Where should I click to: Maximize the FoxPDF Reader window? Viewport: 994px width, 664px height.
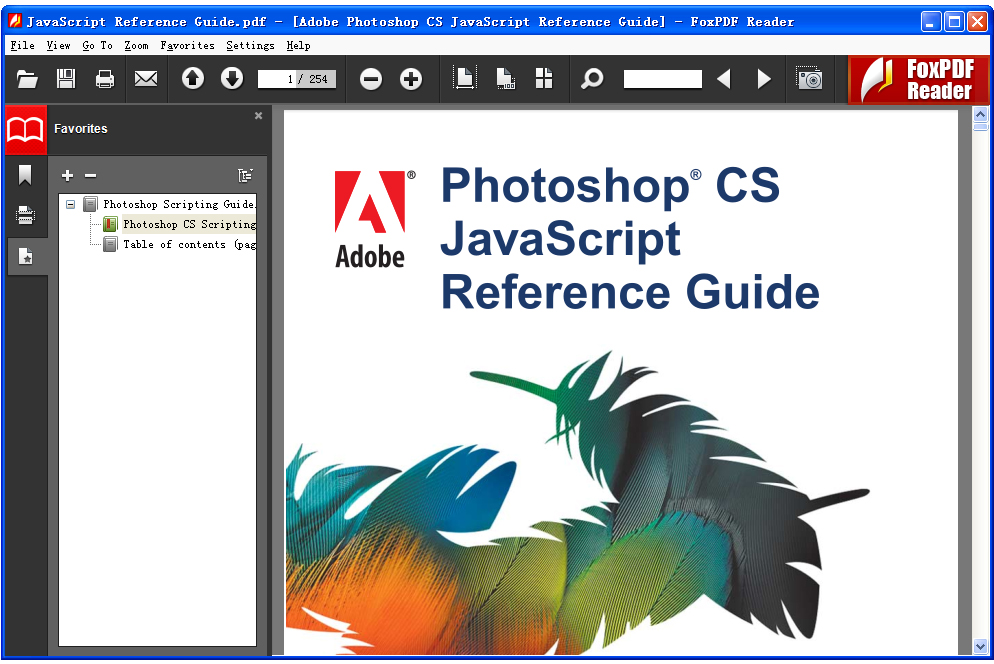954,22
